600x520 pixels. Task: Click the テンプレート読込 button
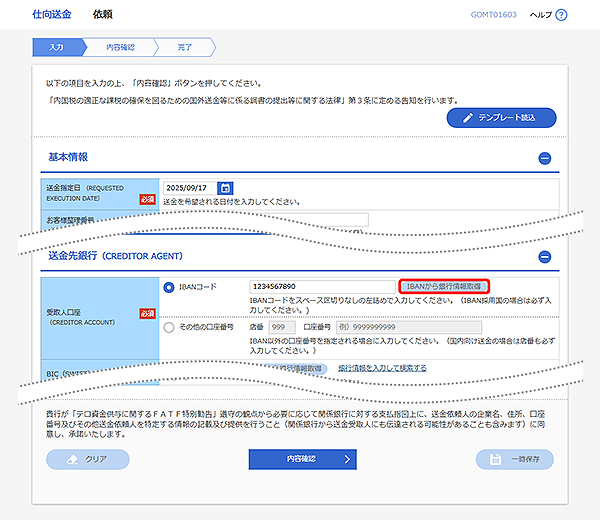pyautogui.click(x=501, y=117)
